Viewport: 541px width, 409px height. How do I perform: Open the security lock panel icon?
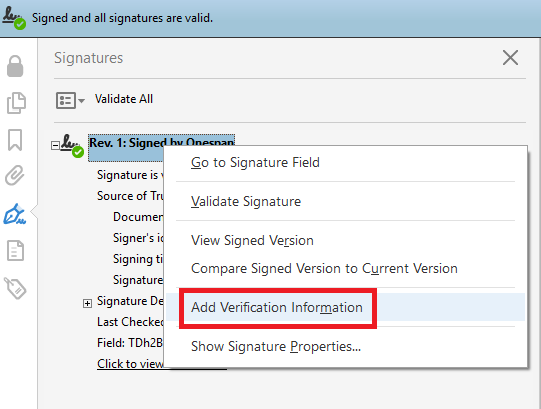tap(15, 66)
